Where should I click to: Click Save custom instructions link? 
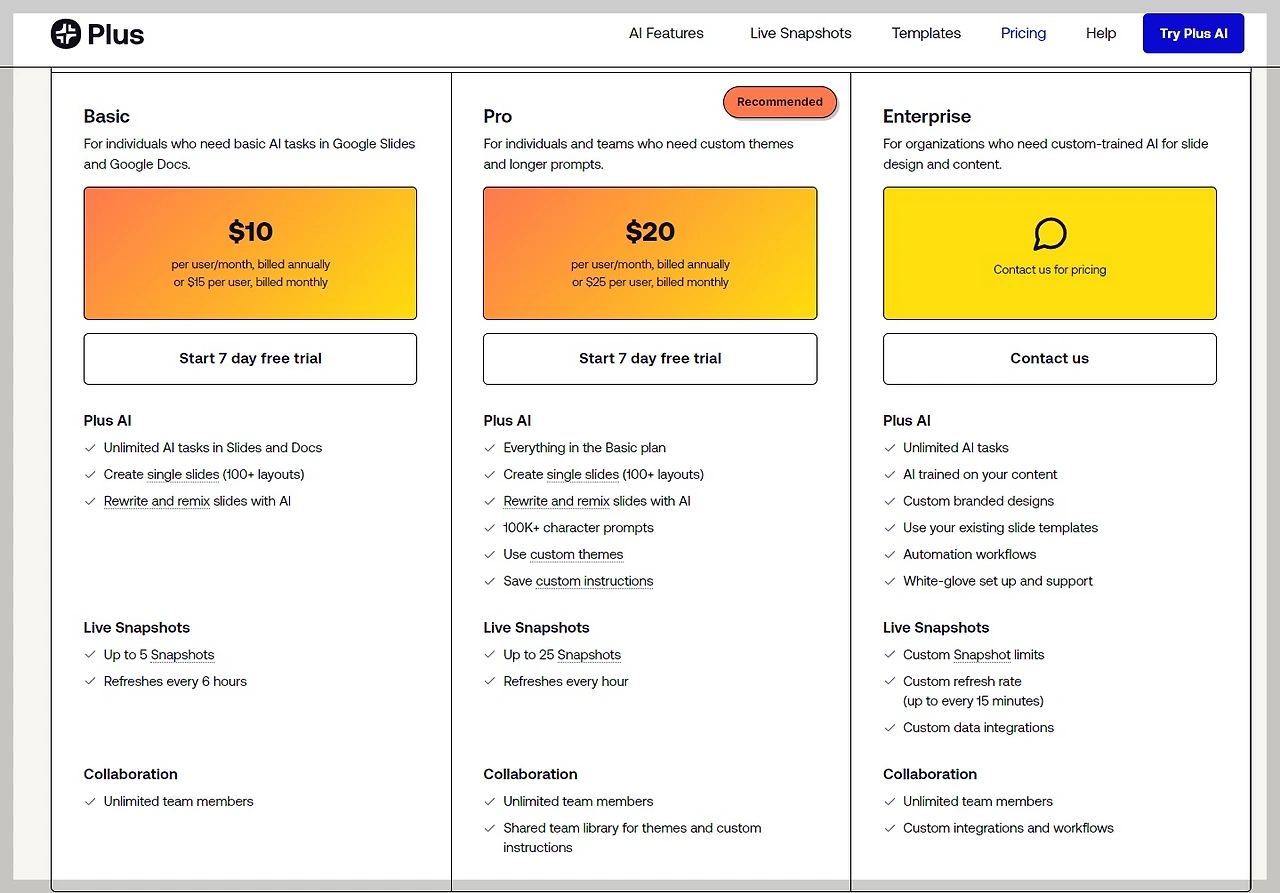coord(594,581)
